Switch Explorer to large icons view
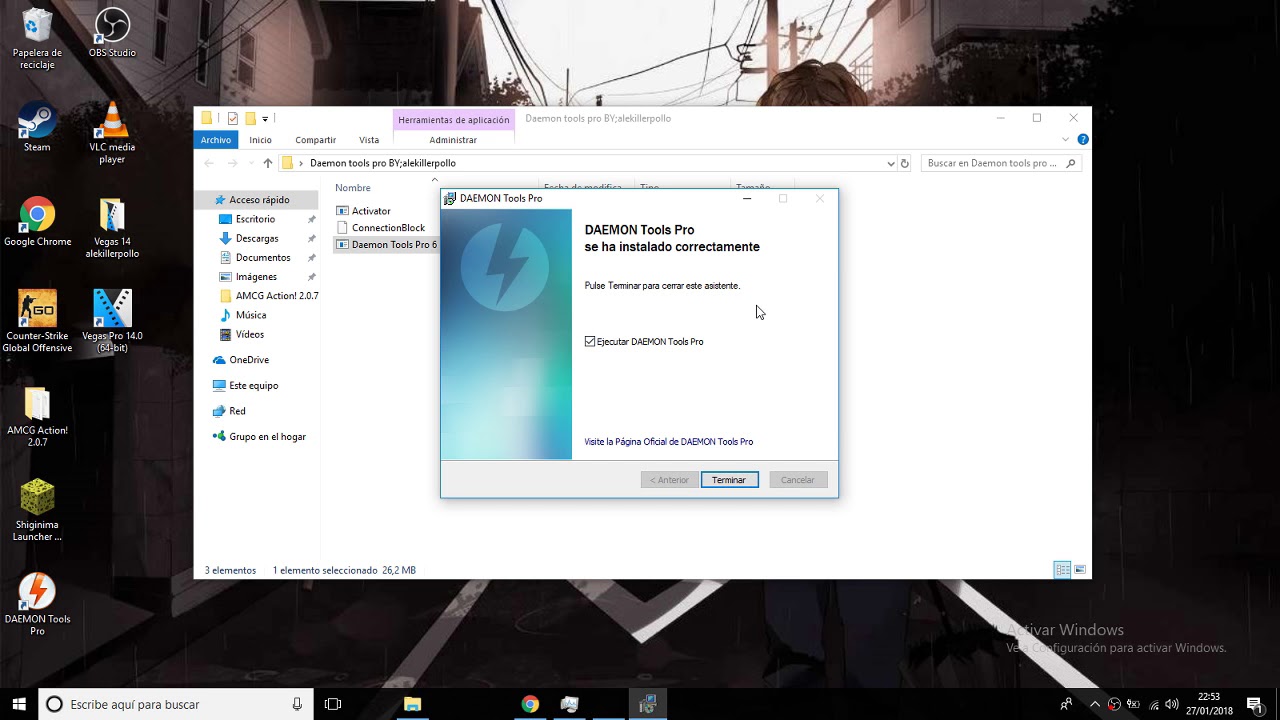Screen dimensions: 1280x720 coord(1080,570)
